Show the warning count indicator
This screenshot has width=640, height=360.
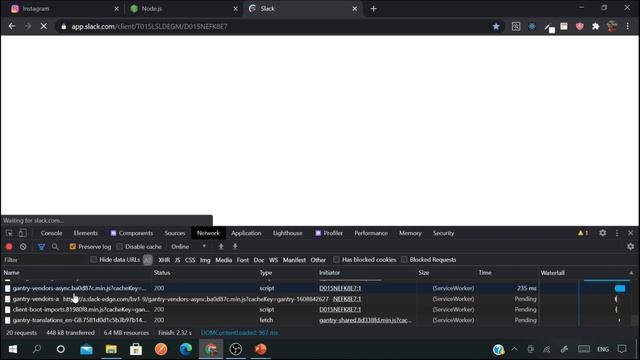[583, 233]
